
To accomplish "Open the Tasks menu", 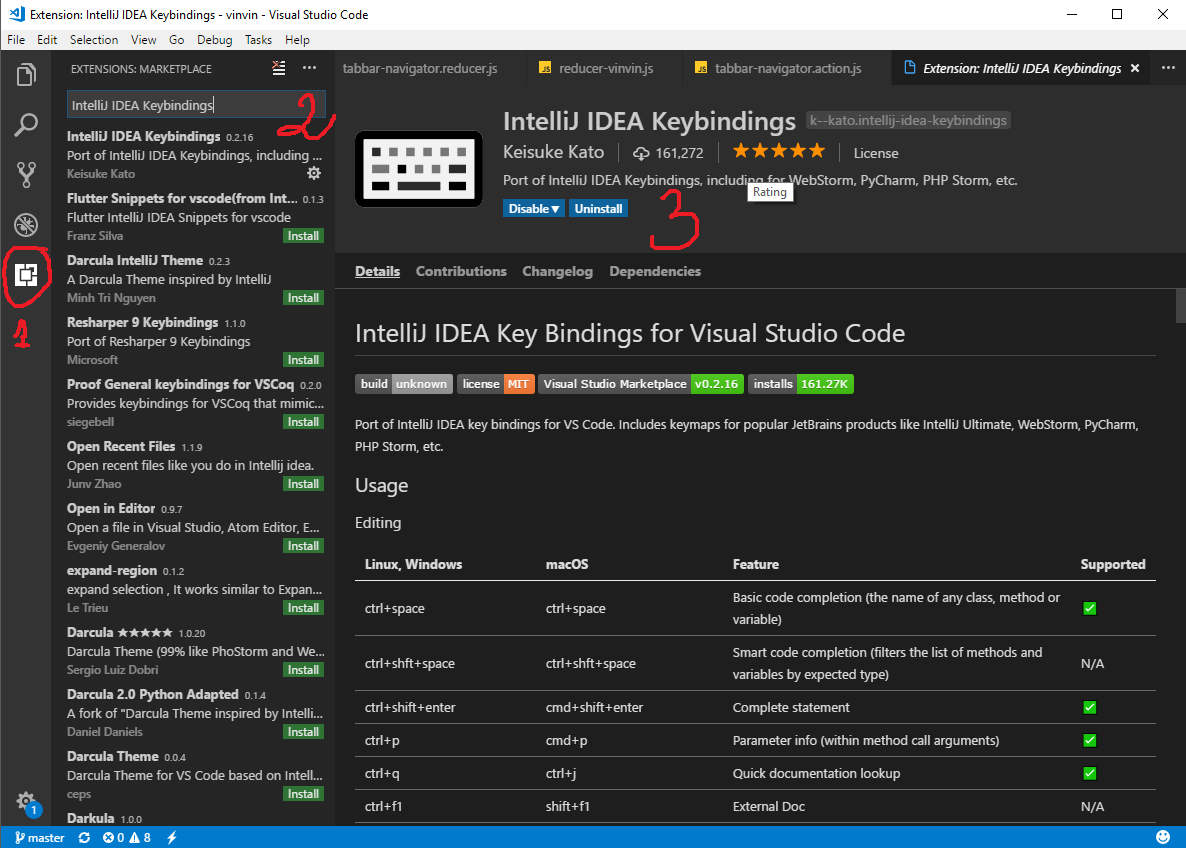I will click(258, 39).
